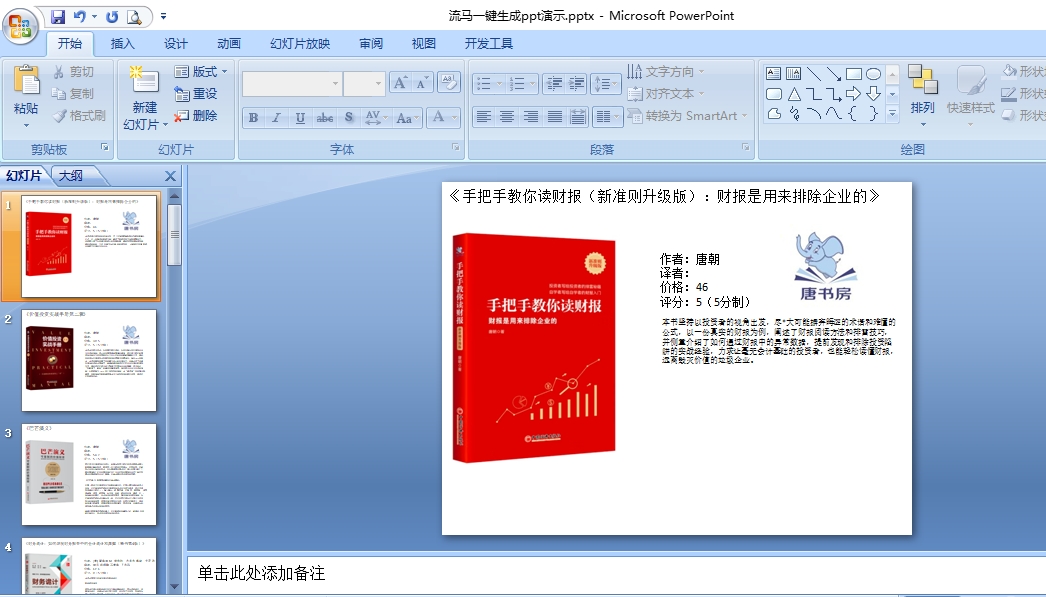The height and width of the screenshot is (597, 1046).
Task: Toggle italic formatting
Action: point(276,117)
